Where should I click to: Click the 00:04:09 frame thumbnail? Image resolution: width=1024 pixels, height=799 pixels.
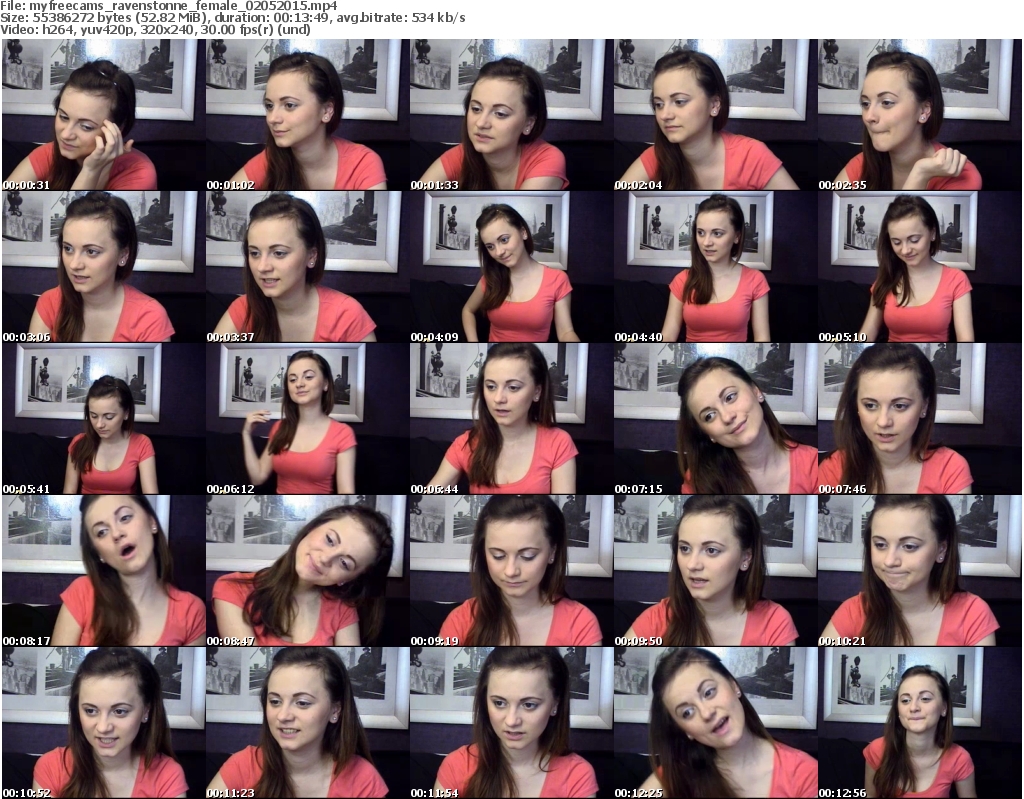(511, 267)
